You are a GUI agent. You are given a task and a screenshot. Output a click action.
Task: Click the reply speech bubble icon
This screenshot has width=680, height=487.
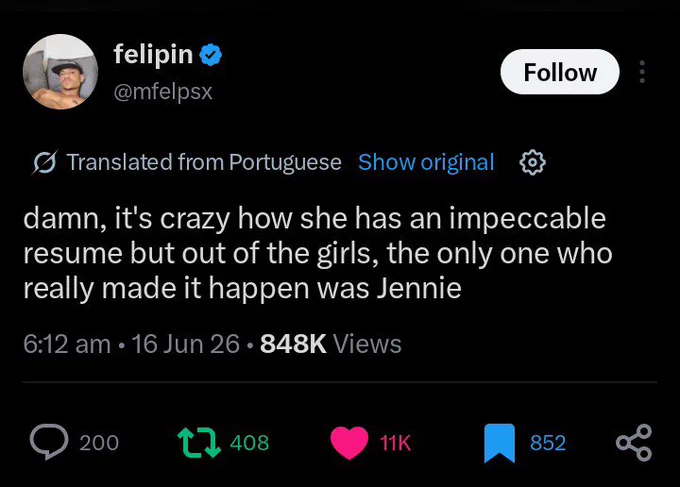[49, 442]
